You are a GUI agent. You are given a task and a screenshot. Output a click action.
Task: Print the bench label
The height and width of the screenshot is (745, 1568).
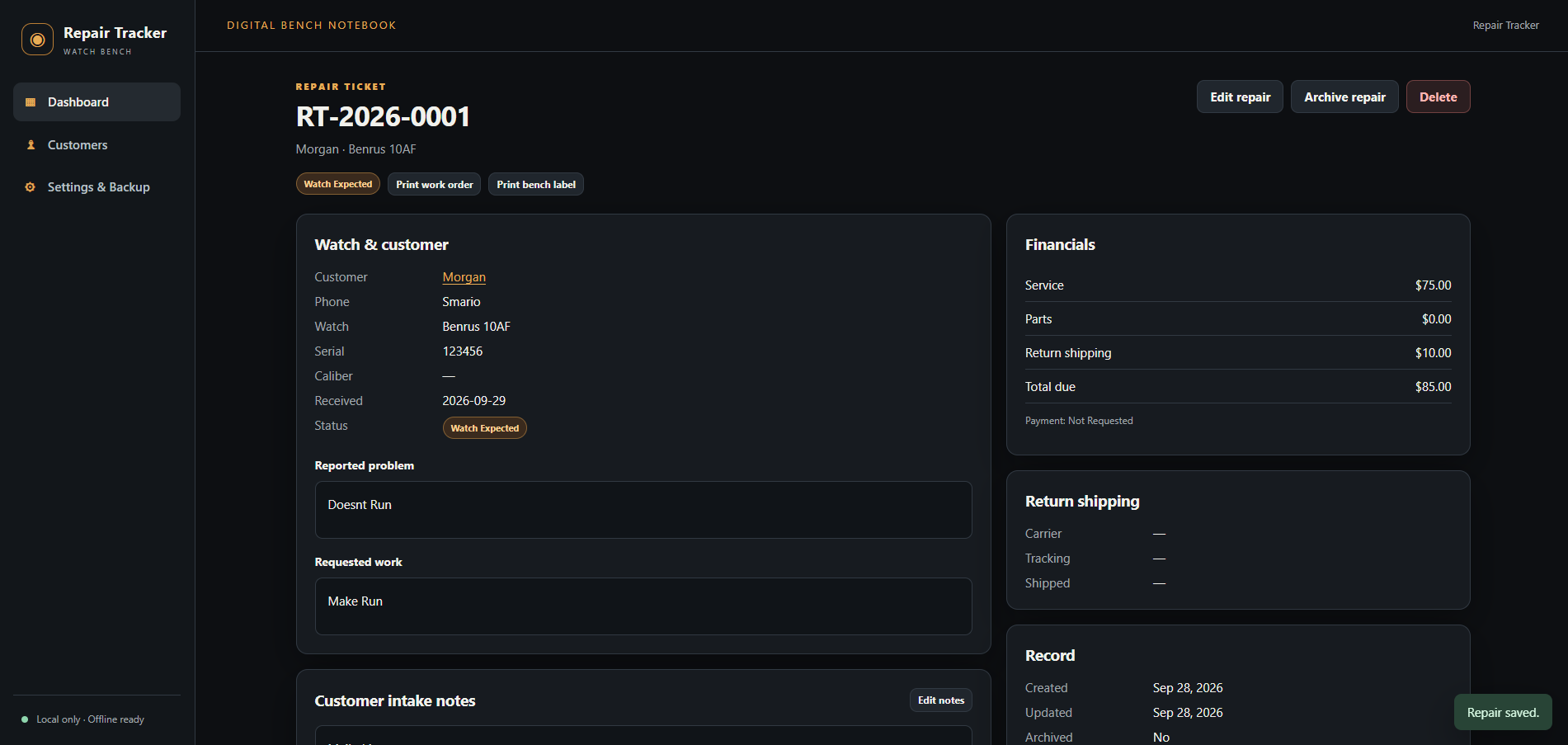tap(536, 184)
